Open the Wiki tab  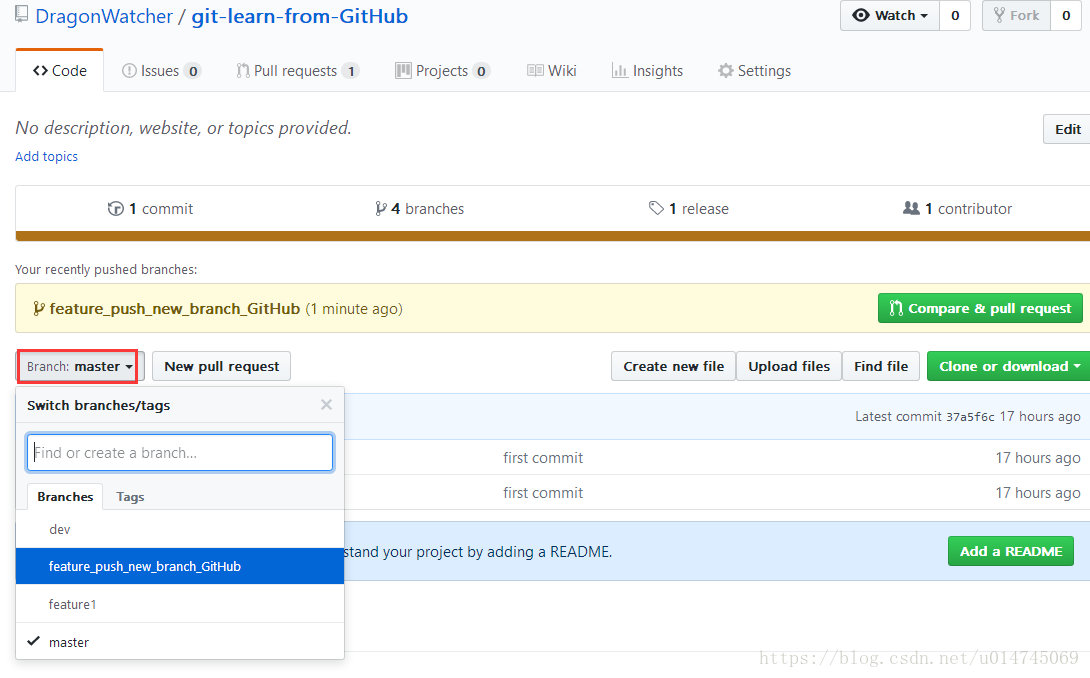point(552,71)
